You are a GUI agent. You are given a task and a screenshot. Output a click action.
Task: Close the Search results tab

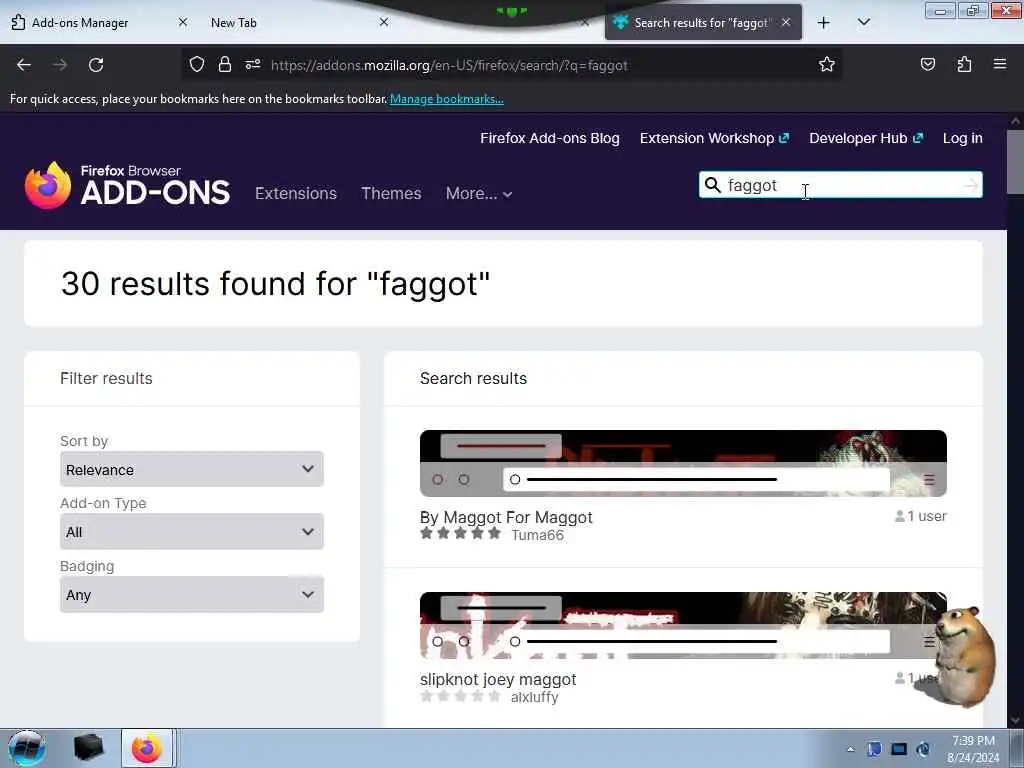pyautogui.click(x=786, y=22)
